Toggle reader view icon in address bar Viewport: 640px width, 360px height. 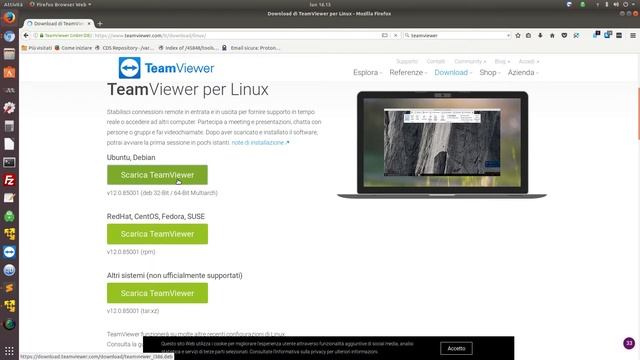pos(384,36)
